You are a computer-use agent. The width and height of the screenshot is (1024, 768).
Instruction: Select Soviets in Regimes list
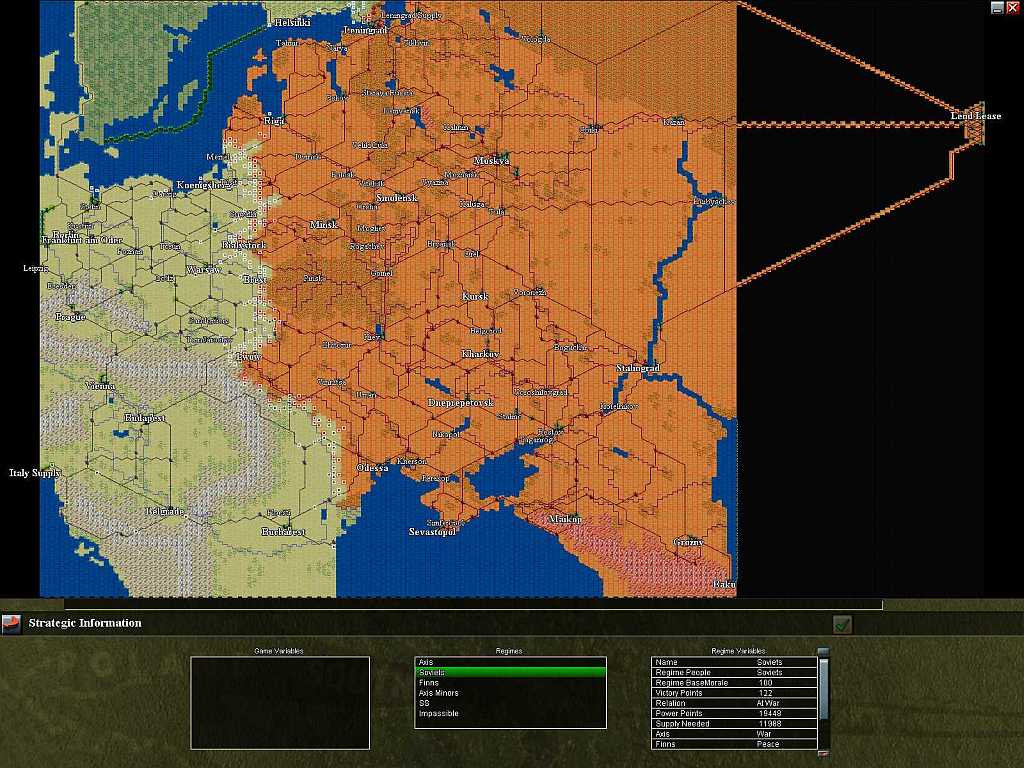[510, 672]
